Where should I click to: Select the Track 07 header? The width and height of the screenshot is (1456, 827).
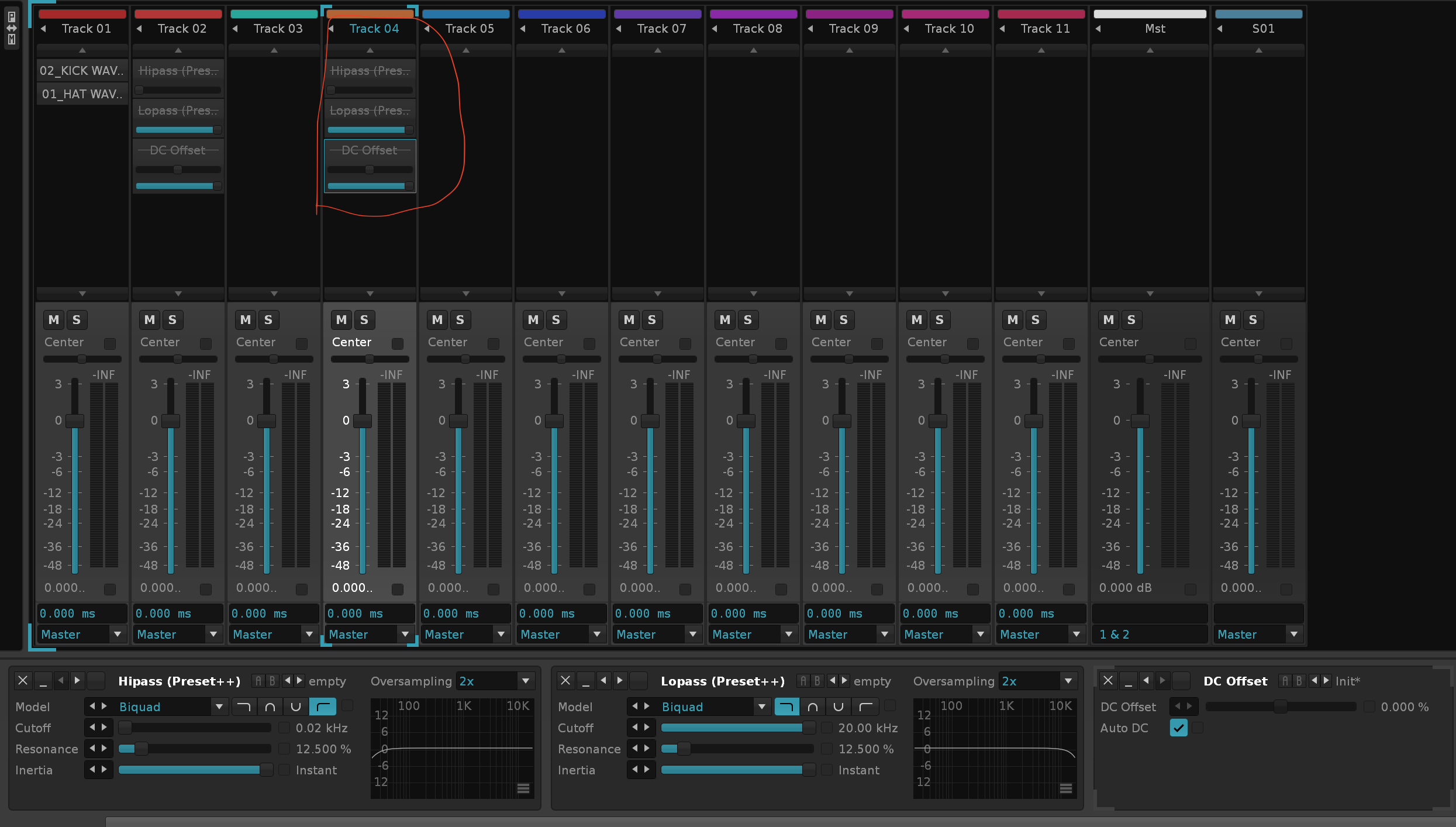coord(661,29)
